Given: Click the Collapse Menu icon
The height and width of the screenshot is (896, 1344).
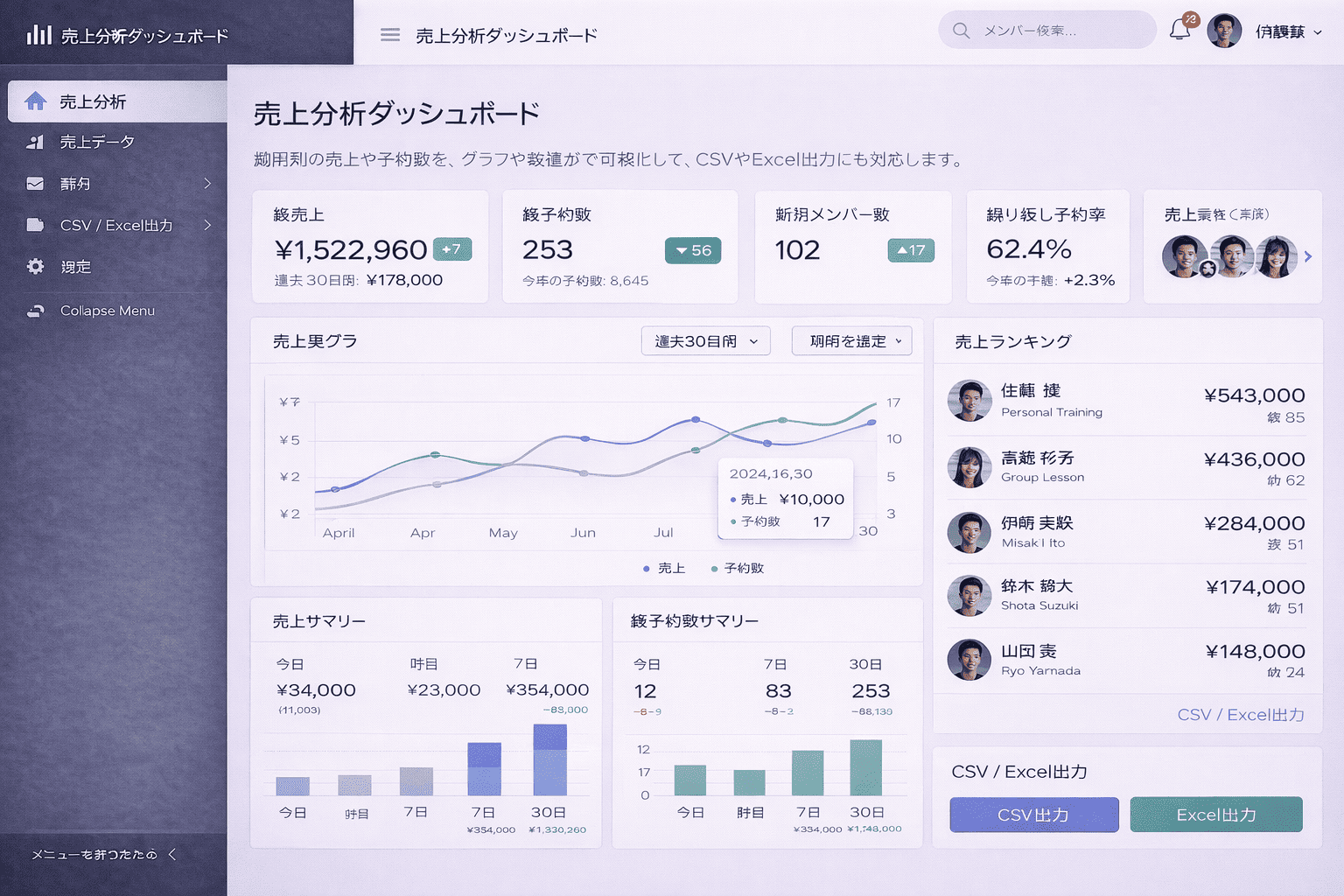Looking at the screenshot, I should (x=35, y=311).
